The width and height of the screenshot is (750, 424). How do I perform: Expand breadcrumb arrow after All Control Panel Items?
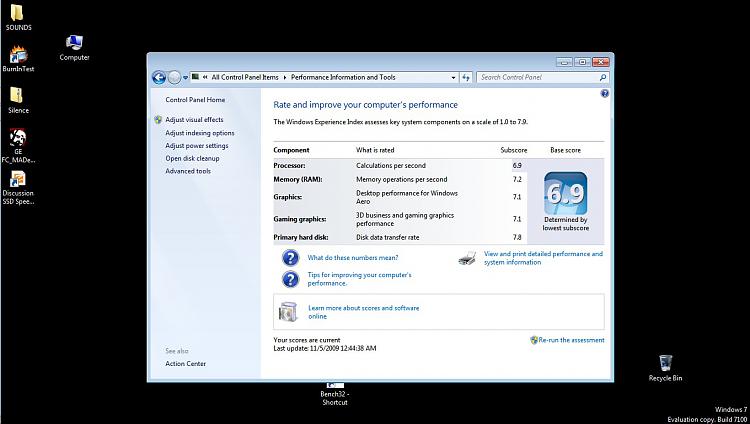click(285, 78)
